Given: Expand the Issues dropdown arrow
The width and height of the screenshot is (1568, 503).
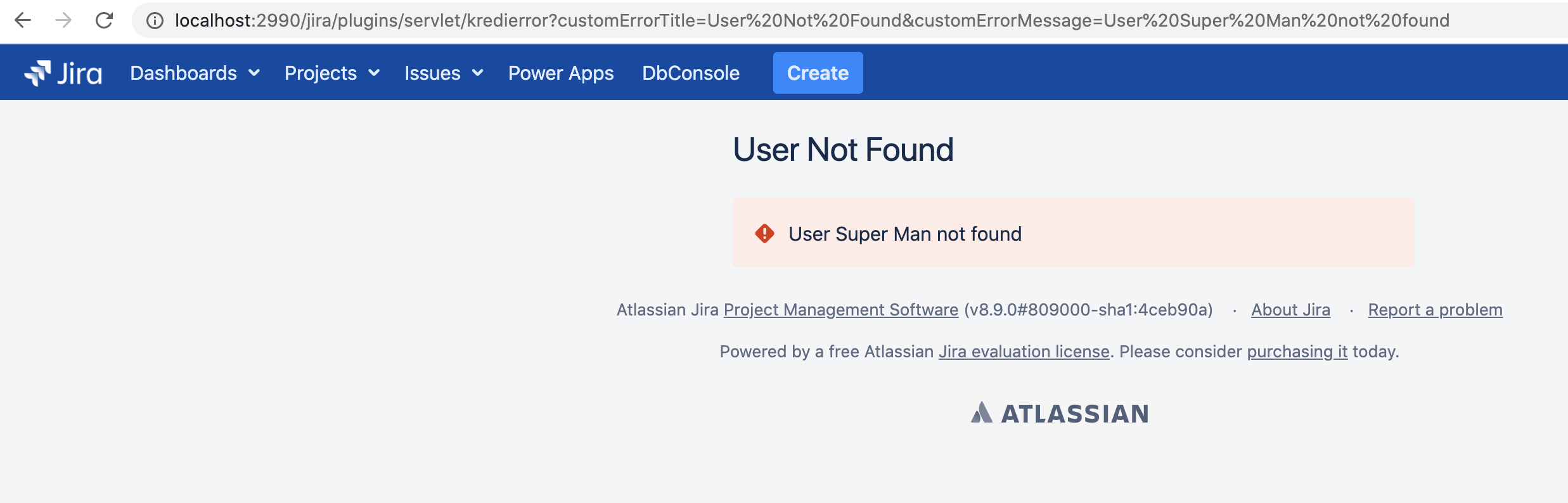Looking at the screenshot, I should point(477,73).
